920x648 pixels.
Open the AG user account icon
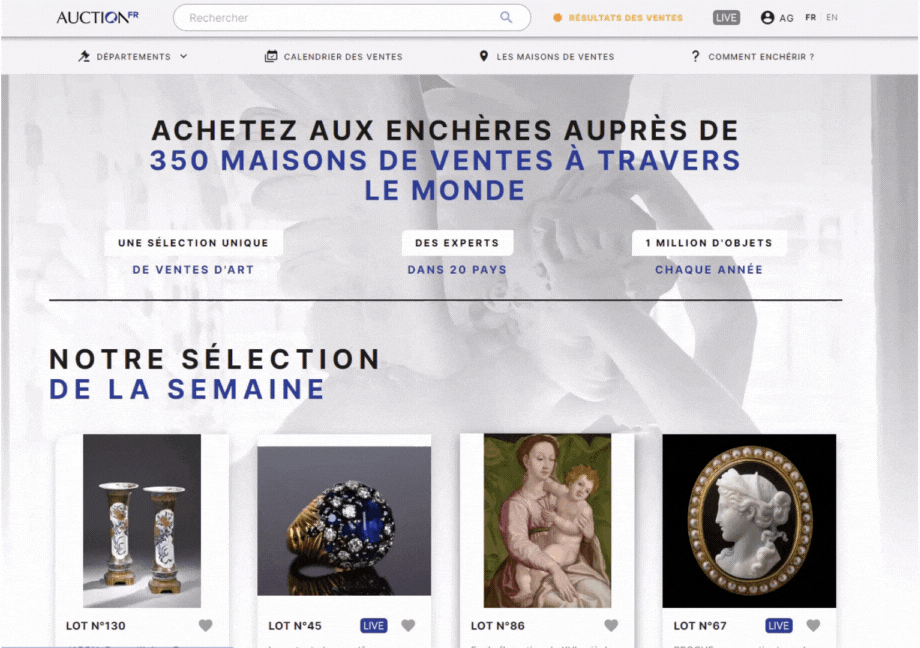[x=767, y=18]
